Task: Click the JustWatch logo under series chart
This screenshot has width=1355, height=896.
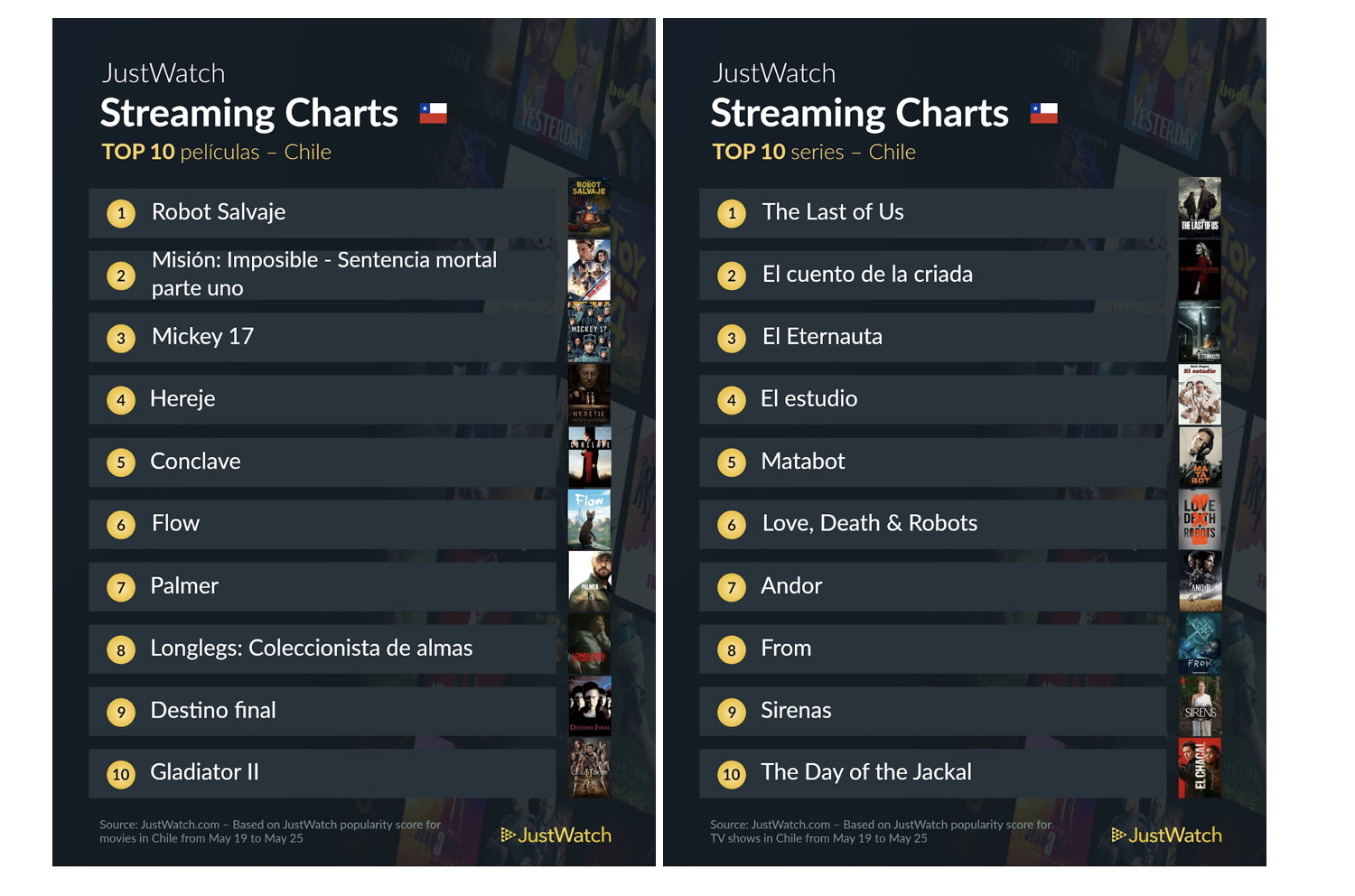Action: pos(1167,835)
